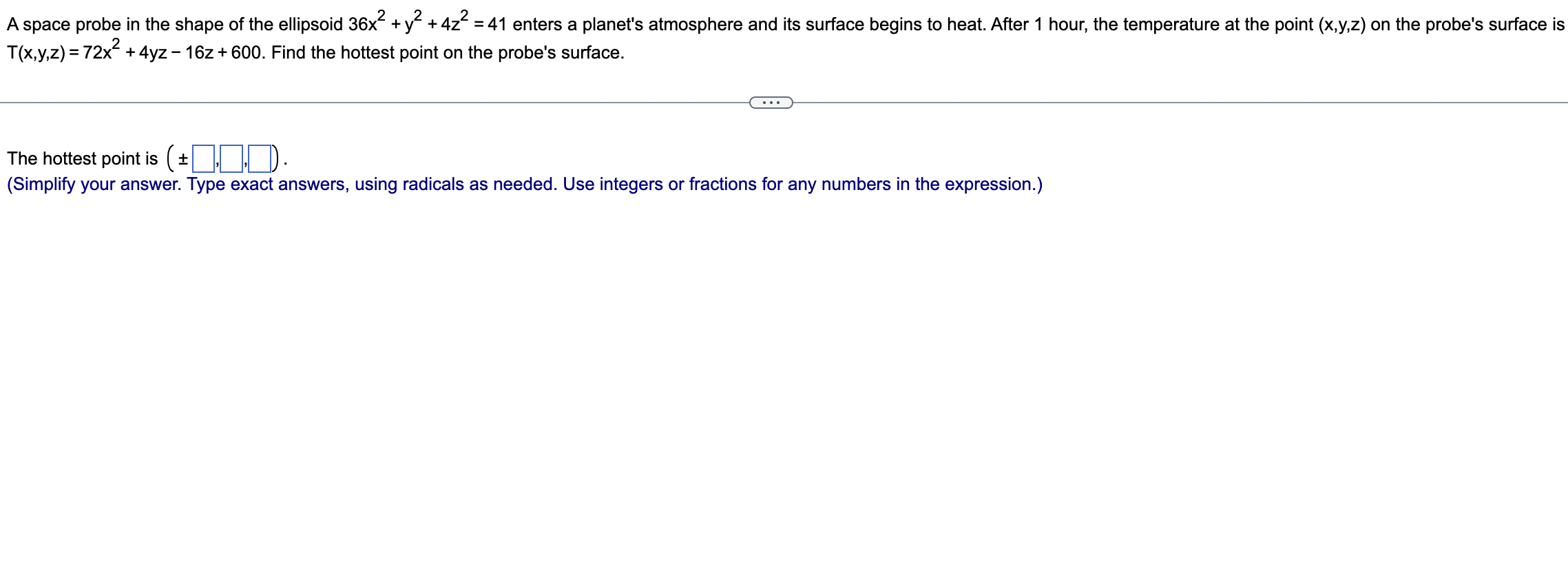Click the period after the answer parentheses
The width and height of the screenshot is (1568, 575).
click(284, 164)
